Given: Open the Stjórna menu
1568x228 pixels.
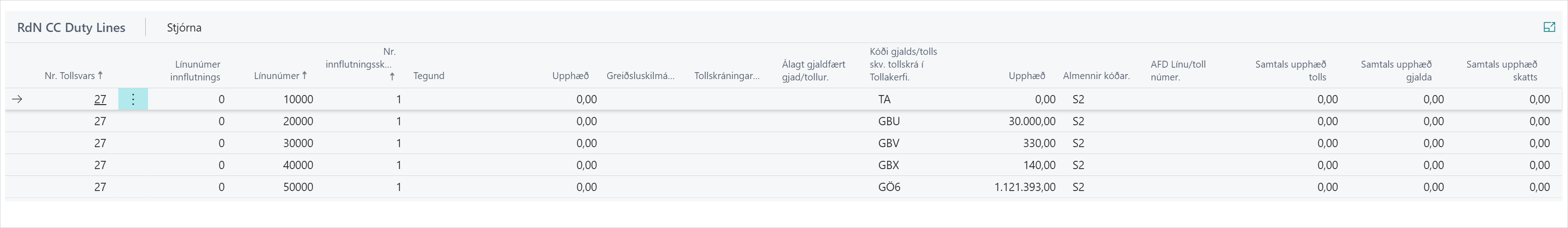Looking at the screenshot, I should (184, 27).
